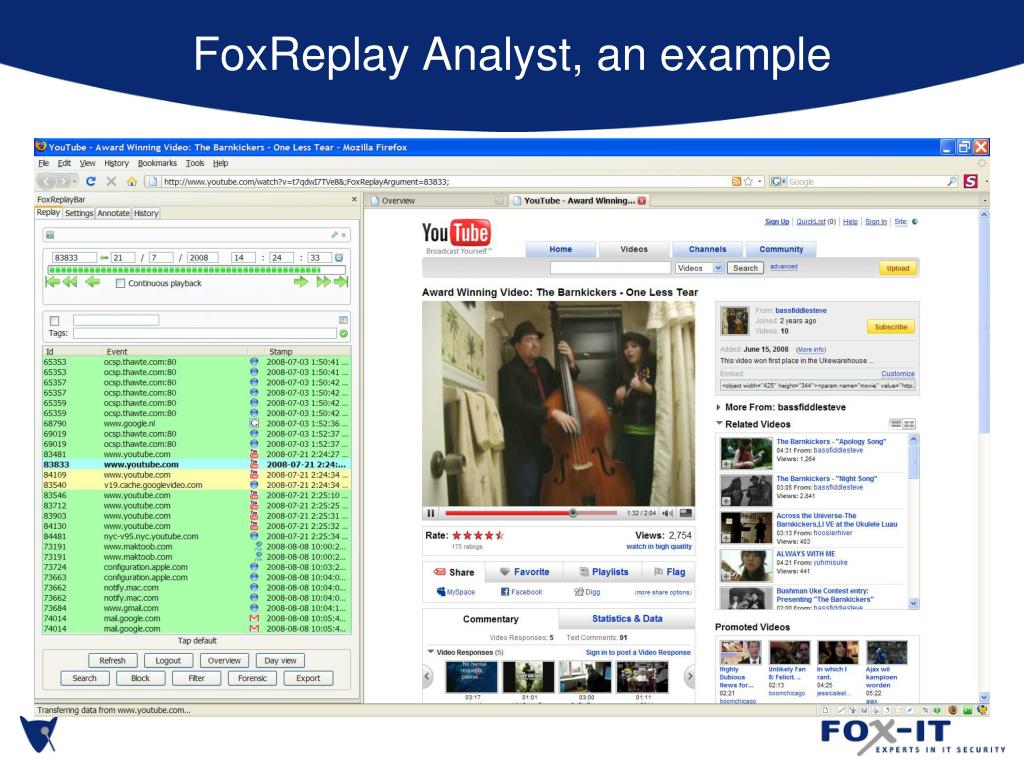Show next video responses with right arrow

pos(690,677)
